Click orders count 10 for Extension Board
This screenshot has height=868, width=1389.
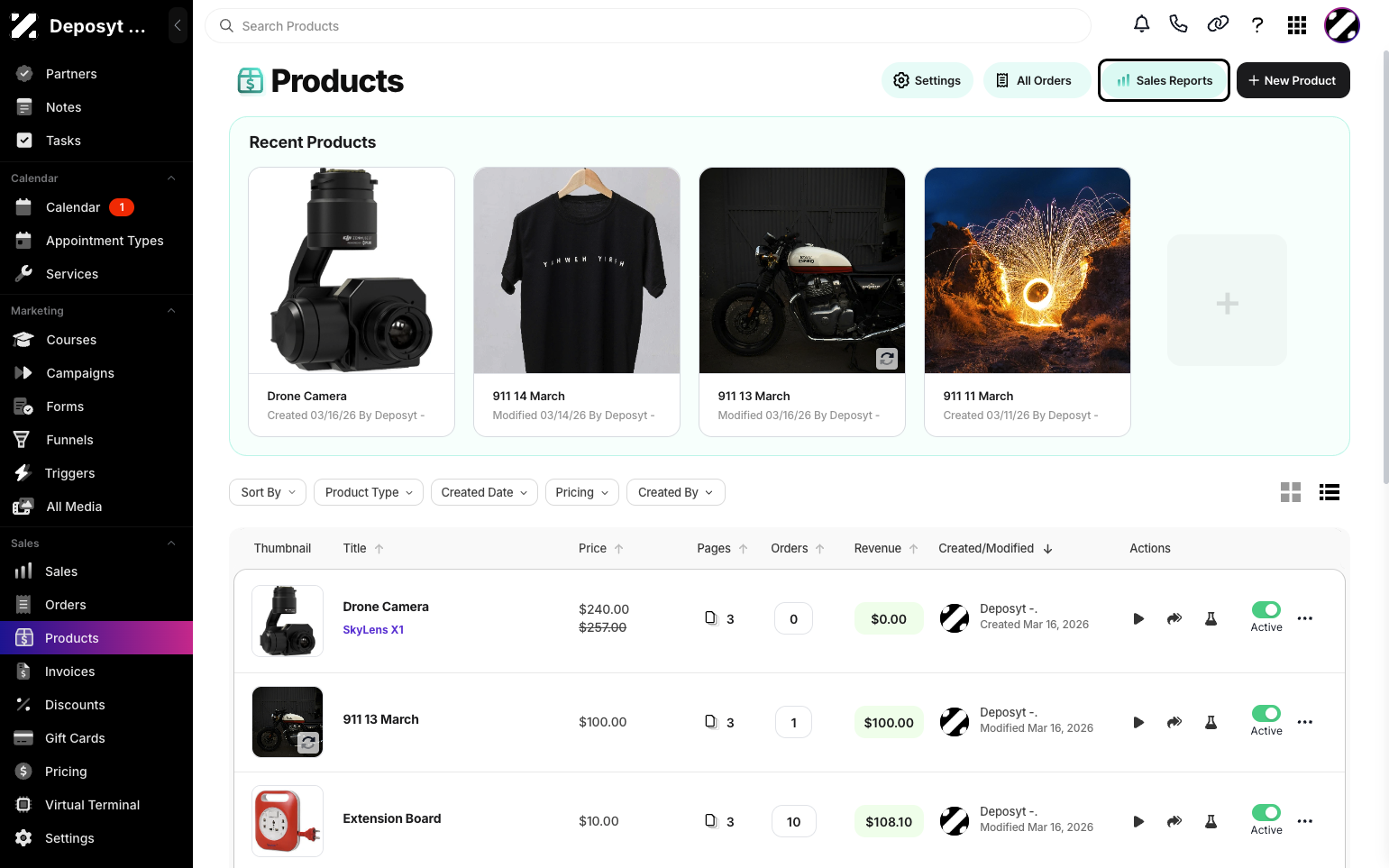pos(793,821)
